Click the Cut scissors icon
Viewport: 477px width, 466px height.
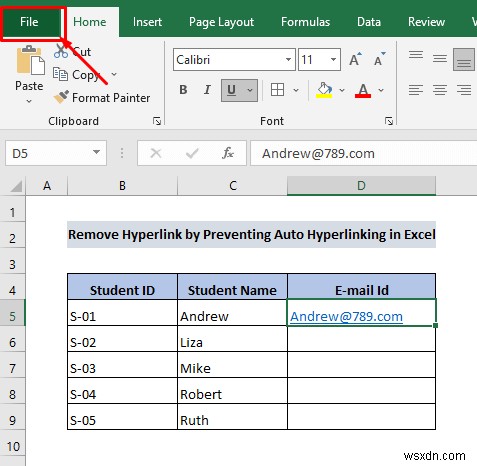(61, 51)
